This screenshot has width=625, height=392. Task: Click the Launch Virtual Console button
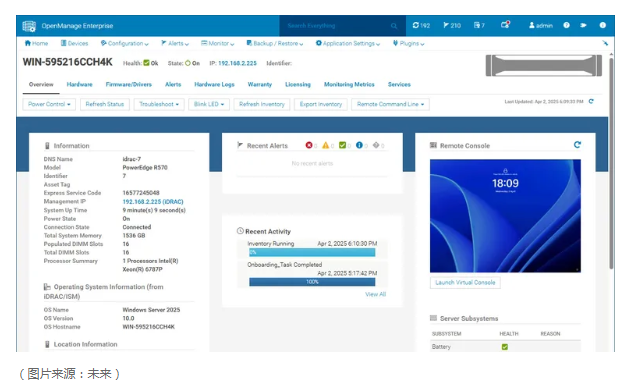(465, 282)
